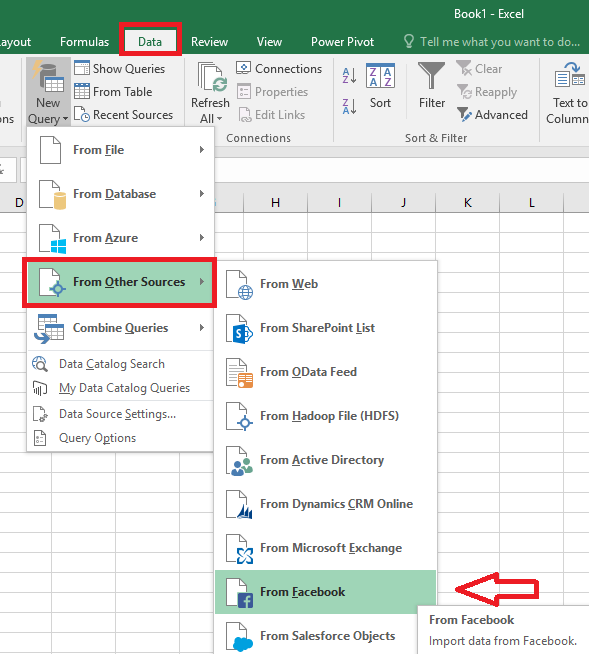Click the From Facebook icon
The image size is (589, 654).
(239, 592)
